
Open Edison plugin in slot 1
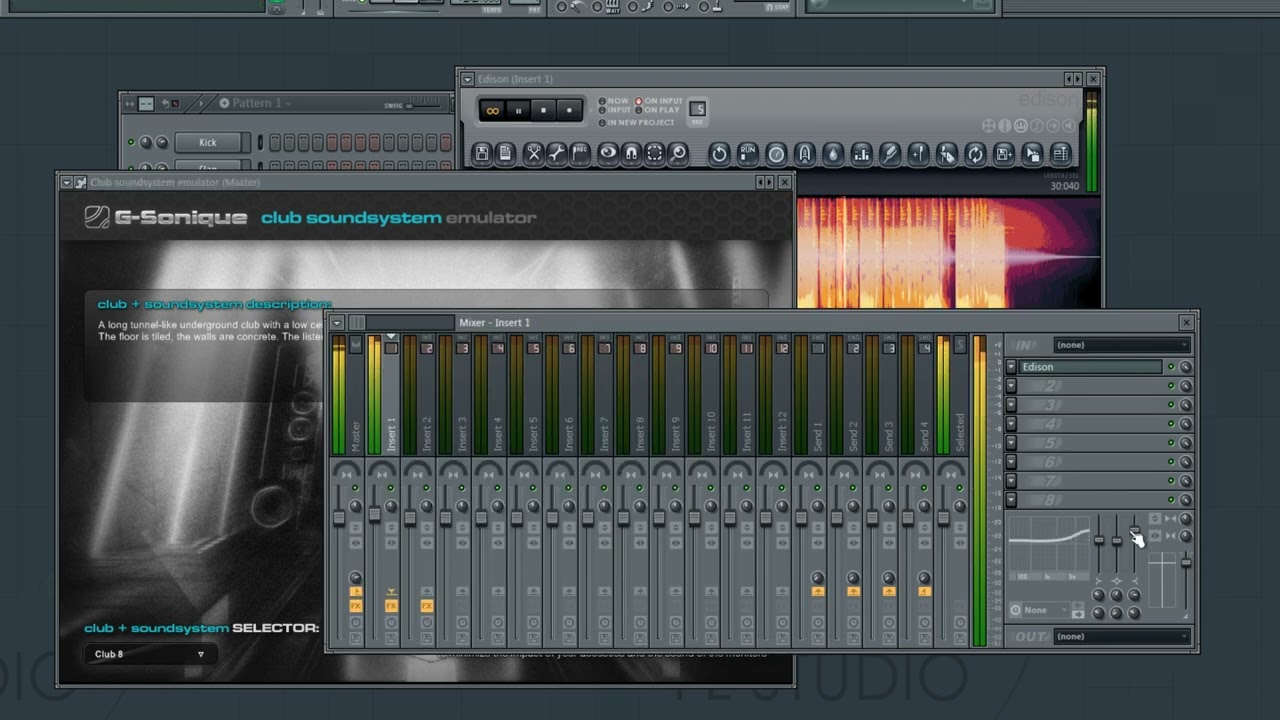click(x=1090, y=367)
